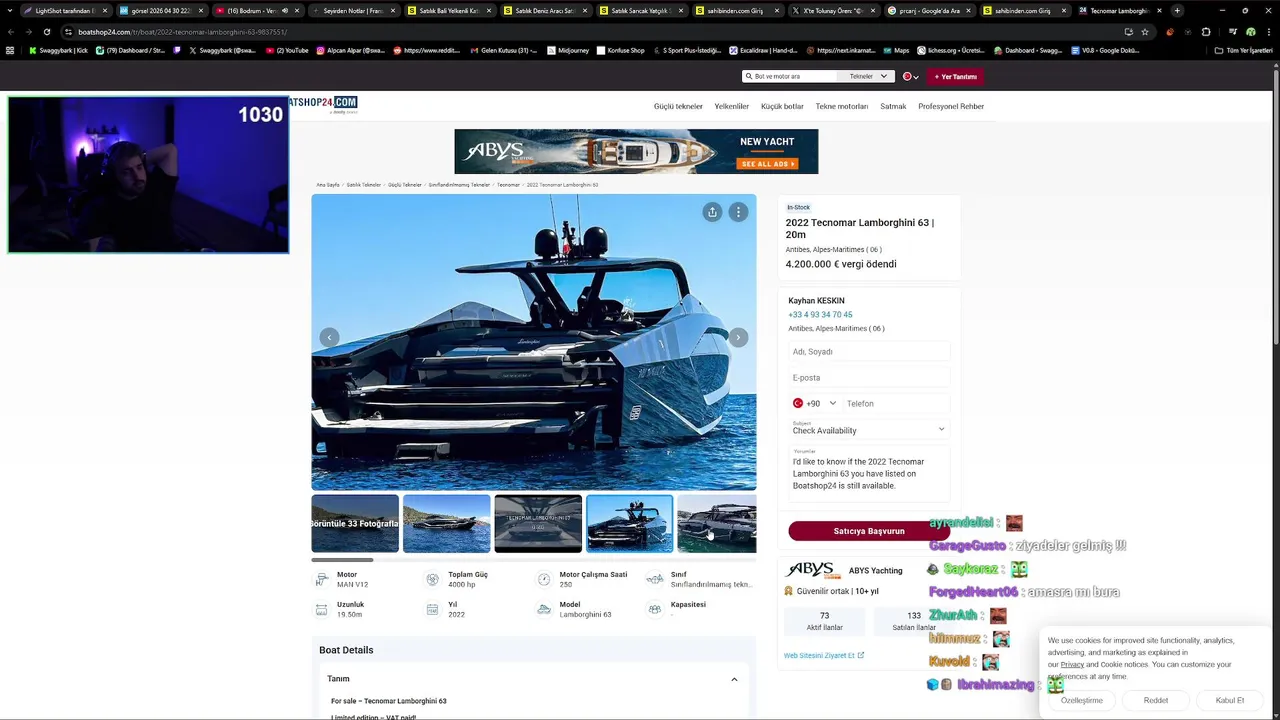The height and width of the screenshot is (720, 1280).
Task: Click into the Telefon input field
Action: click(x=896, y=403)
